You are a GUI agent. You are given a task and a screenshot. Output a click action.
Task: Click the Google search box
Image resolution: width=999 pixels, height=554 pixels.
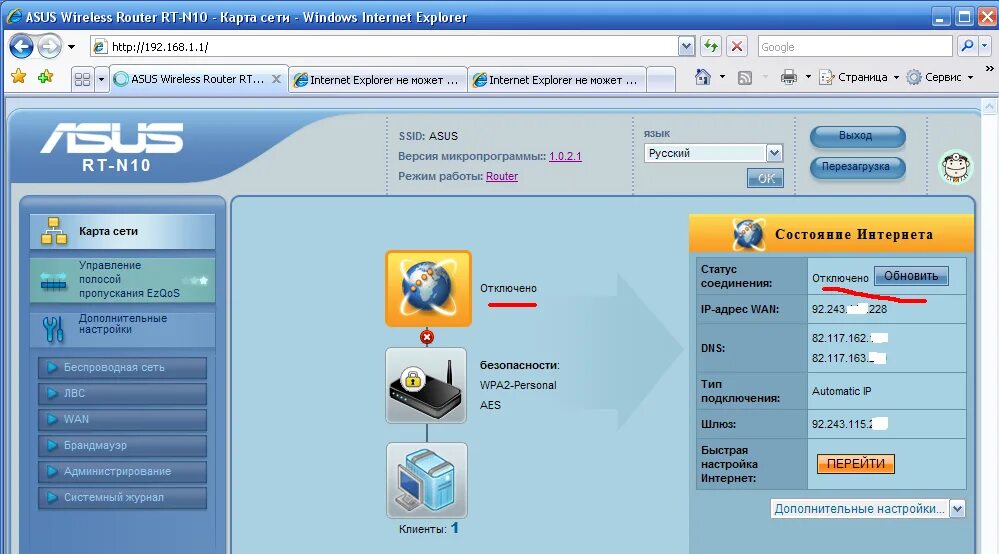(x=854, y=46)
